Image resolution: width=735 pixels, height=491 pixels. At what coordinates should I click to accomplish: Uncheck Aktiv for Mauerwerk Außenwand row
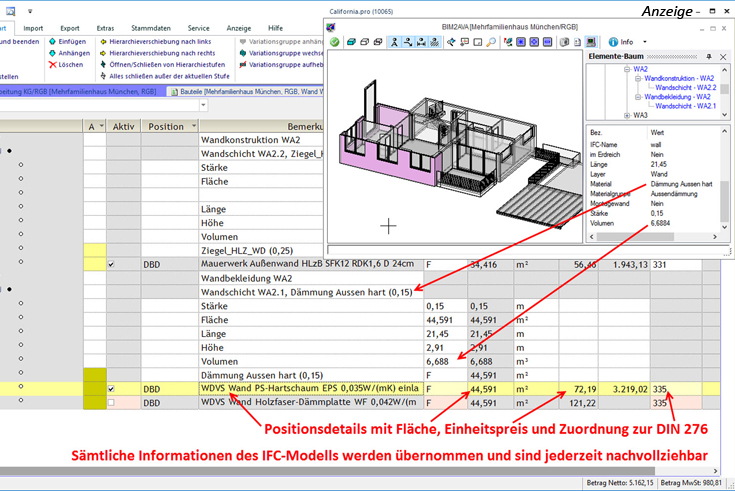click(x=111, y=264)
